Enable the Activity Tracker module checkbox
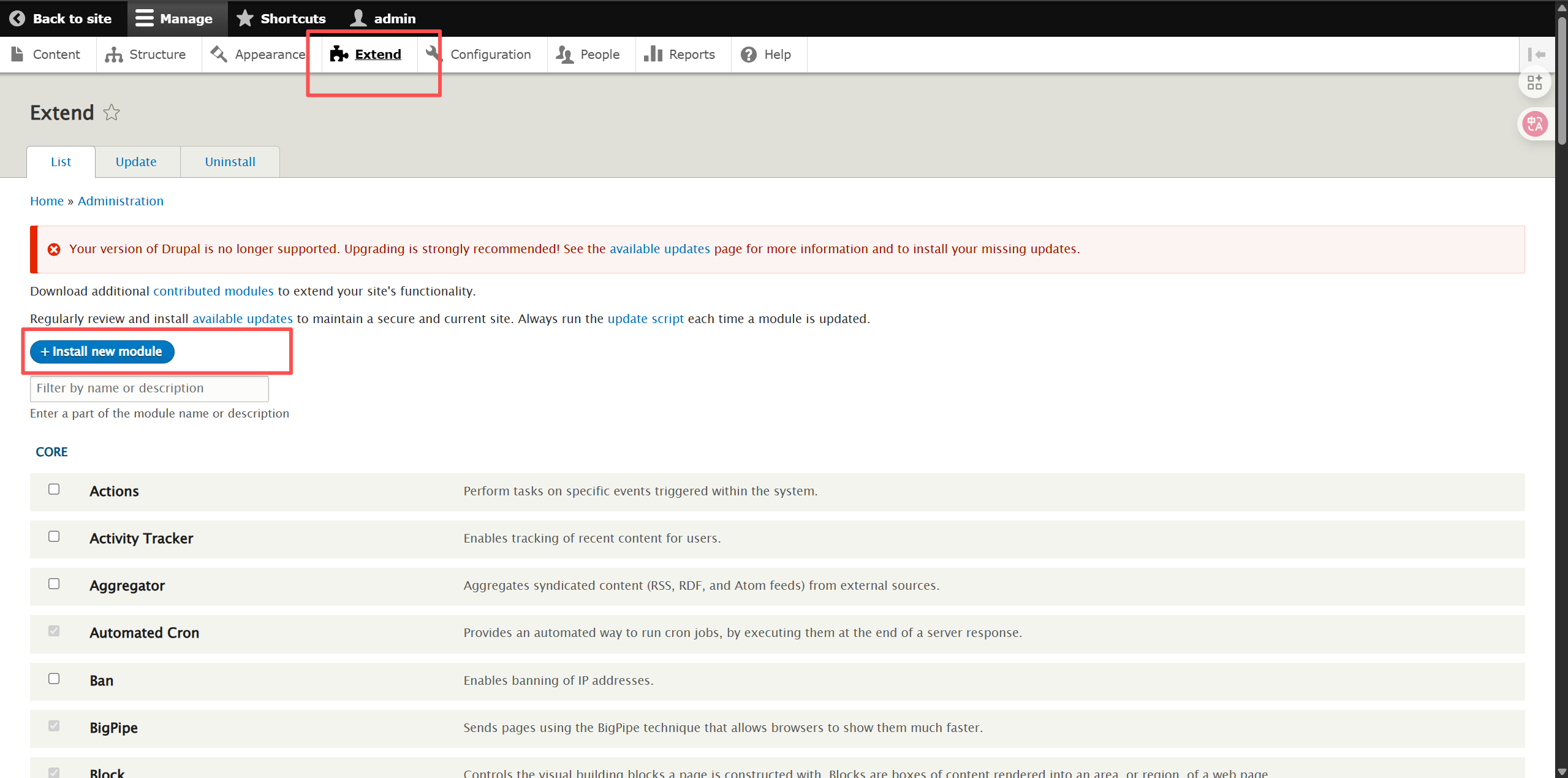The image size is (1568, 778). [x=54, y=536]
